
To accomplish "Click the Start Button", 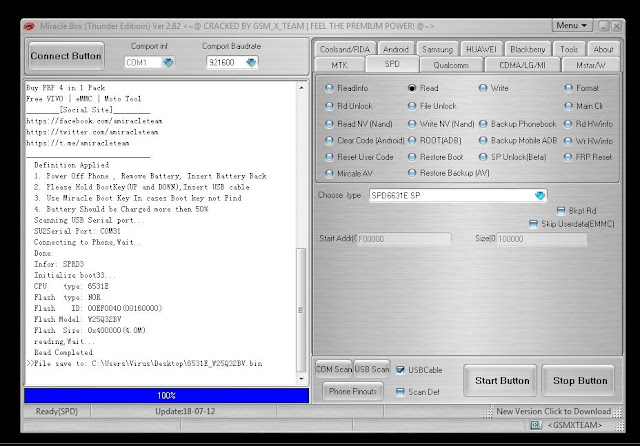I will (x=502, y=380).
